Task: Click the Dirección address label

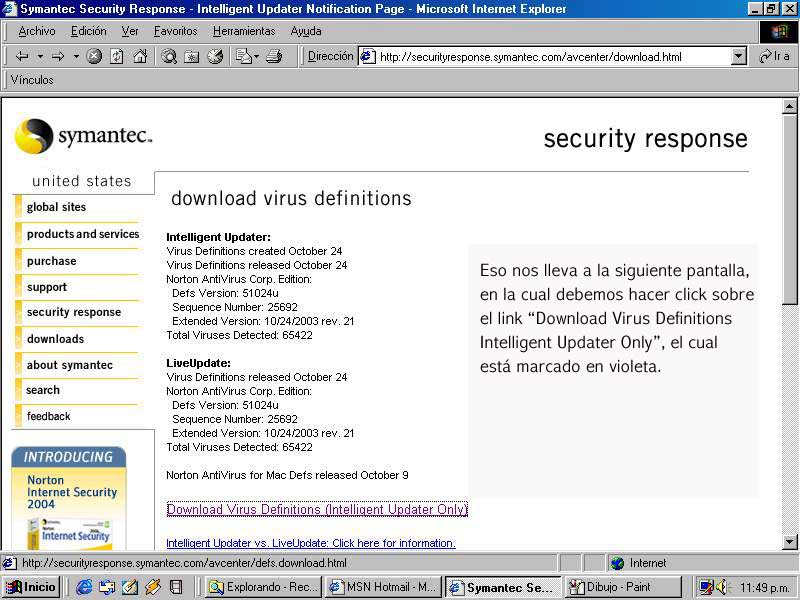Action: click(331, 56)
